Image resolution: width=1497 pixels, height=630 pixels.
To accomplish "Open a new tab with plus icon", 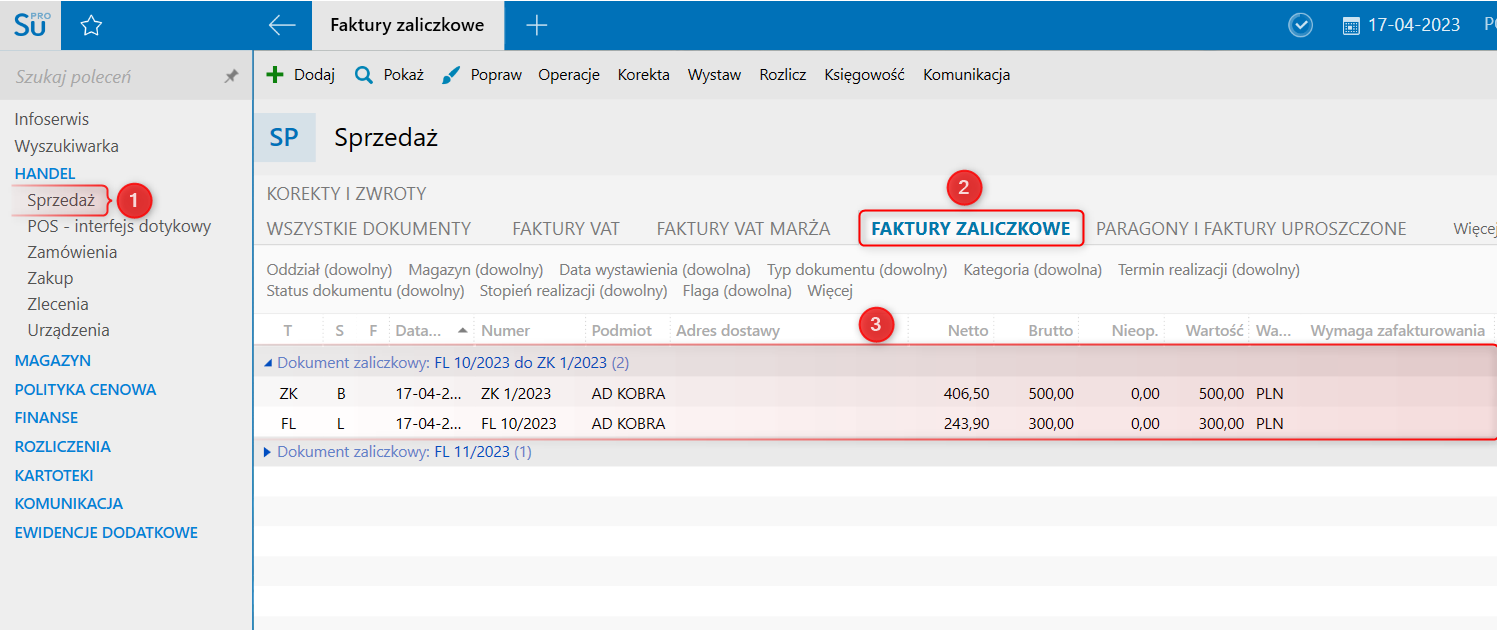I will 537,26.
